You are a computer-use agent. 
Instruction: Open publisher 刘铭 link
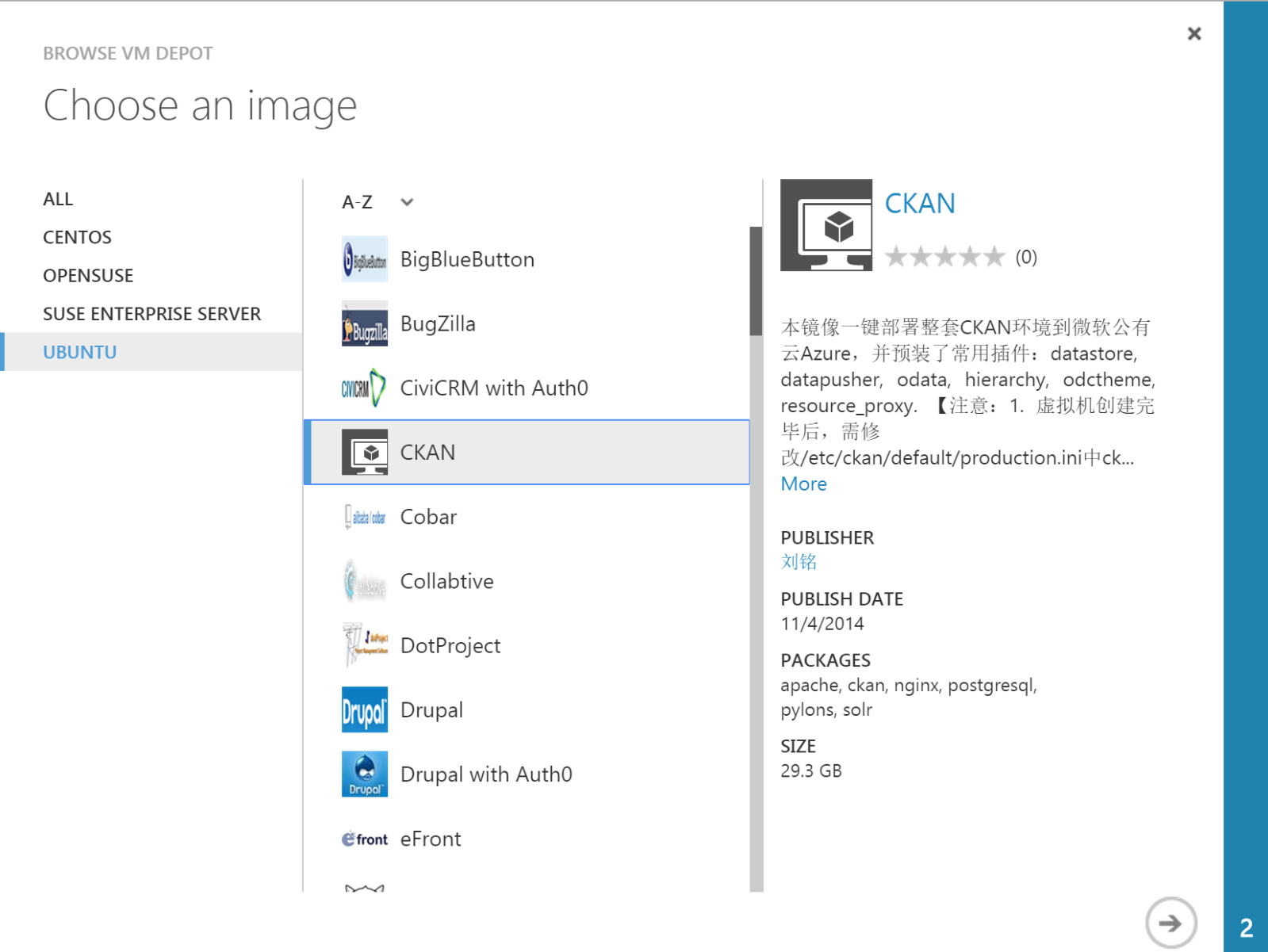799,561
